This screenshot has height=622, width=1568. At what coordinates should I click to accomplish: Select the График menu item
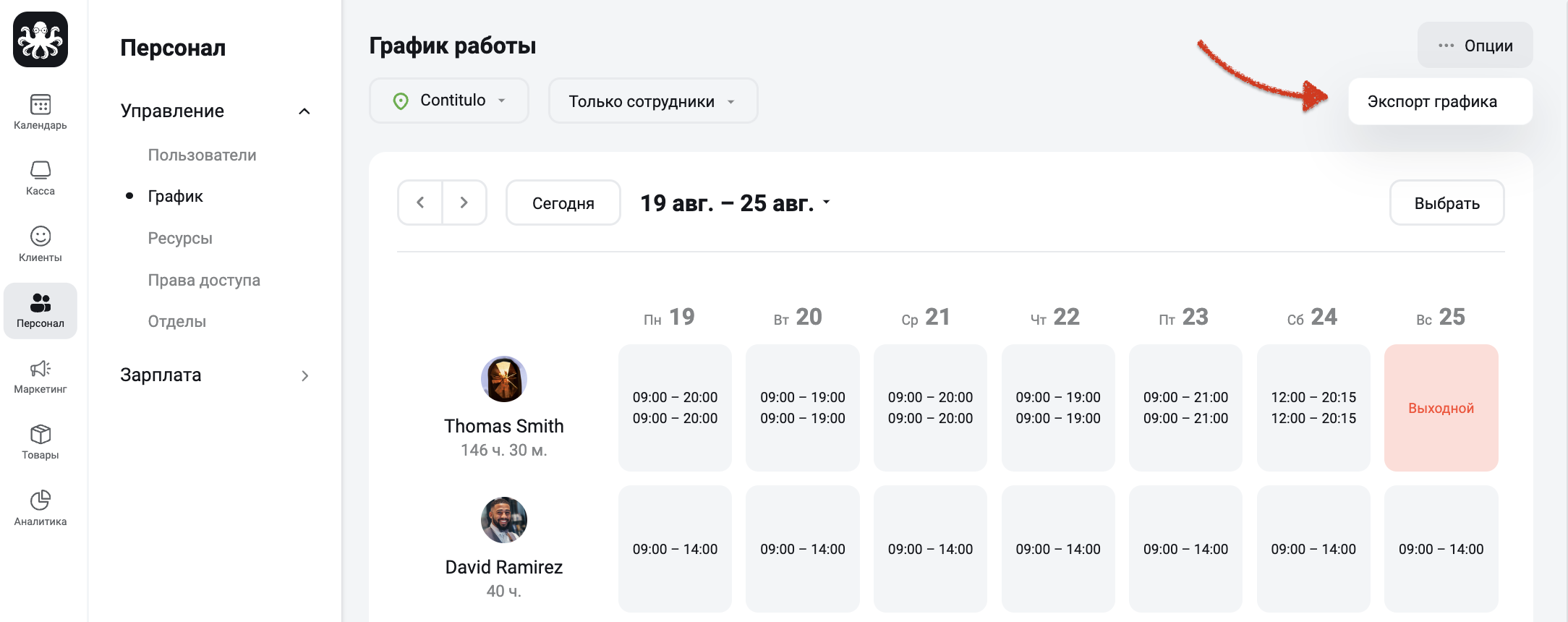tap(175, 196)
